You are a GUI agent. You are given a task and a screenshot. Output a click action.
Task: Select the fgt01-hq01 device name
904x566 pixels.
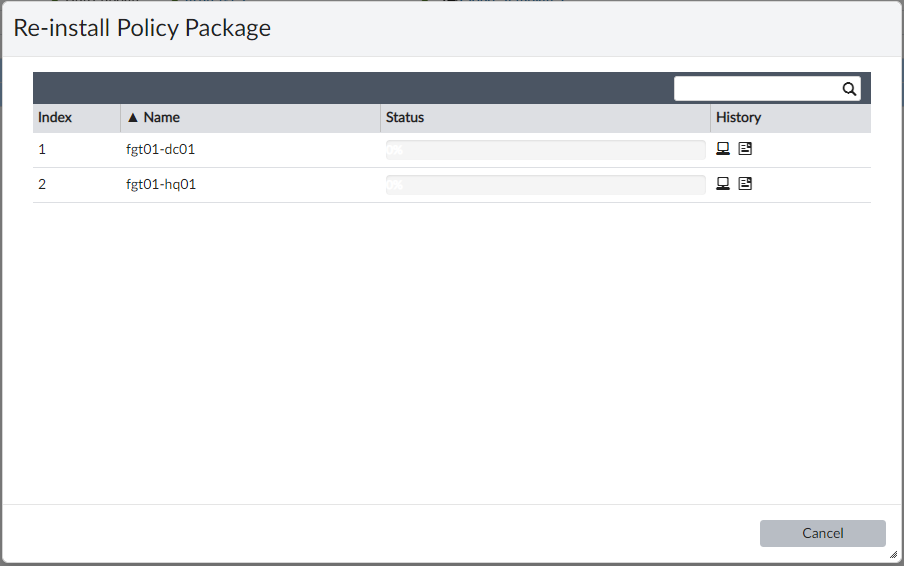click(153, 184)
